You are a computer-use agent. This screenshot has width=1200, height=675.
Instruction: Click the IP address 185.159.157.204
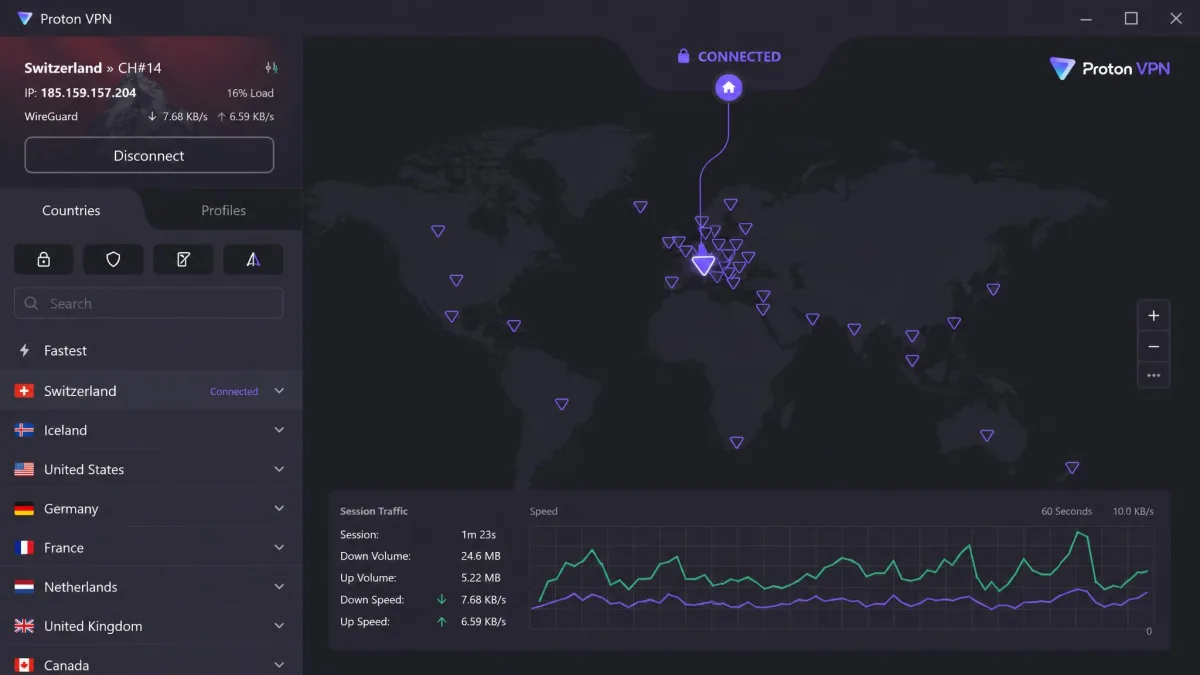pos(89,93)
